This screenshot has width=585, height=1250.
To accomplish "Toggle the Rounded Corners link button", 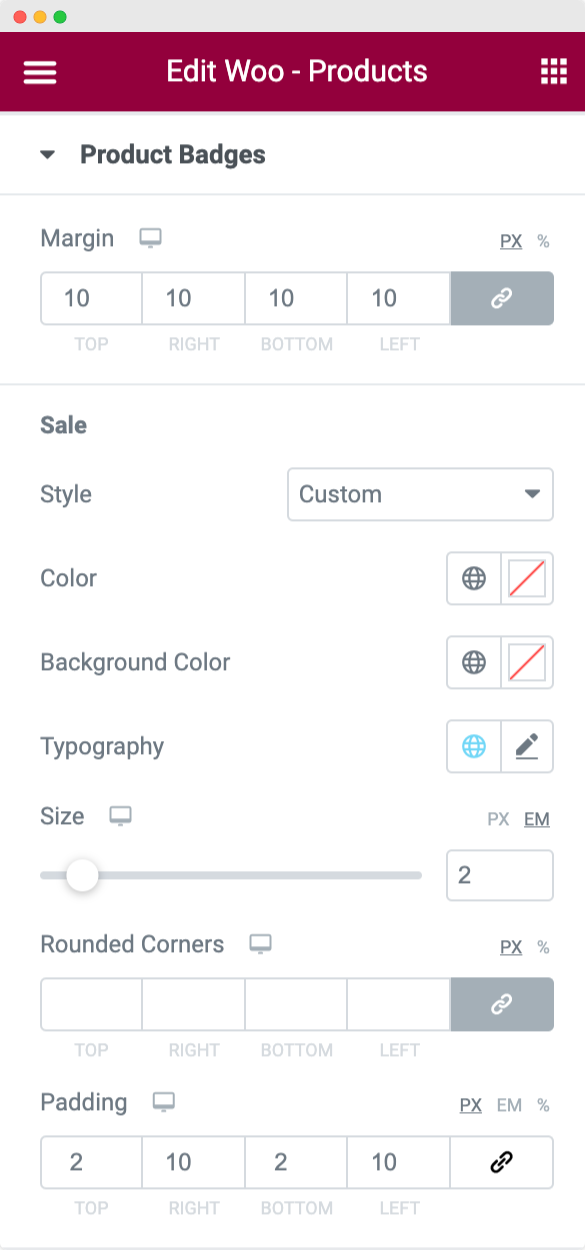I will pos(502,1004).
